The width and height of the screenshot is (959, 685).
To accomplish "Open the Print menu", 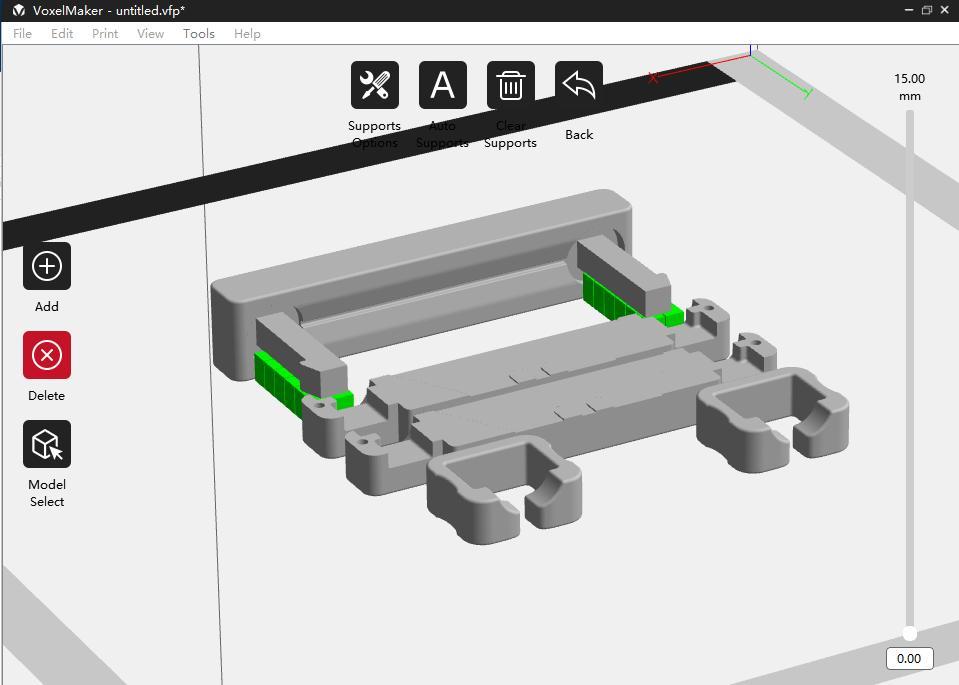I will tap(105, 34).
